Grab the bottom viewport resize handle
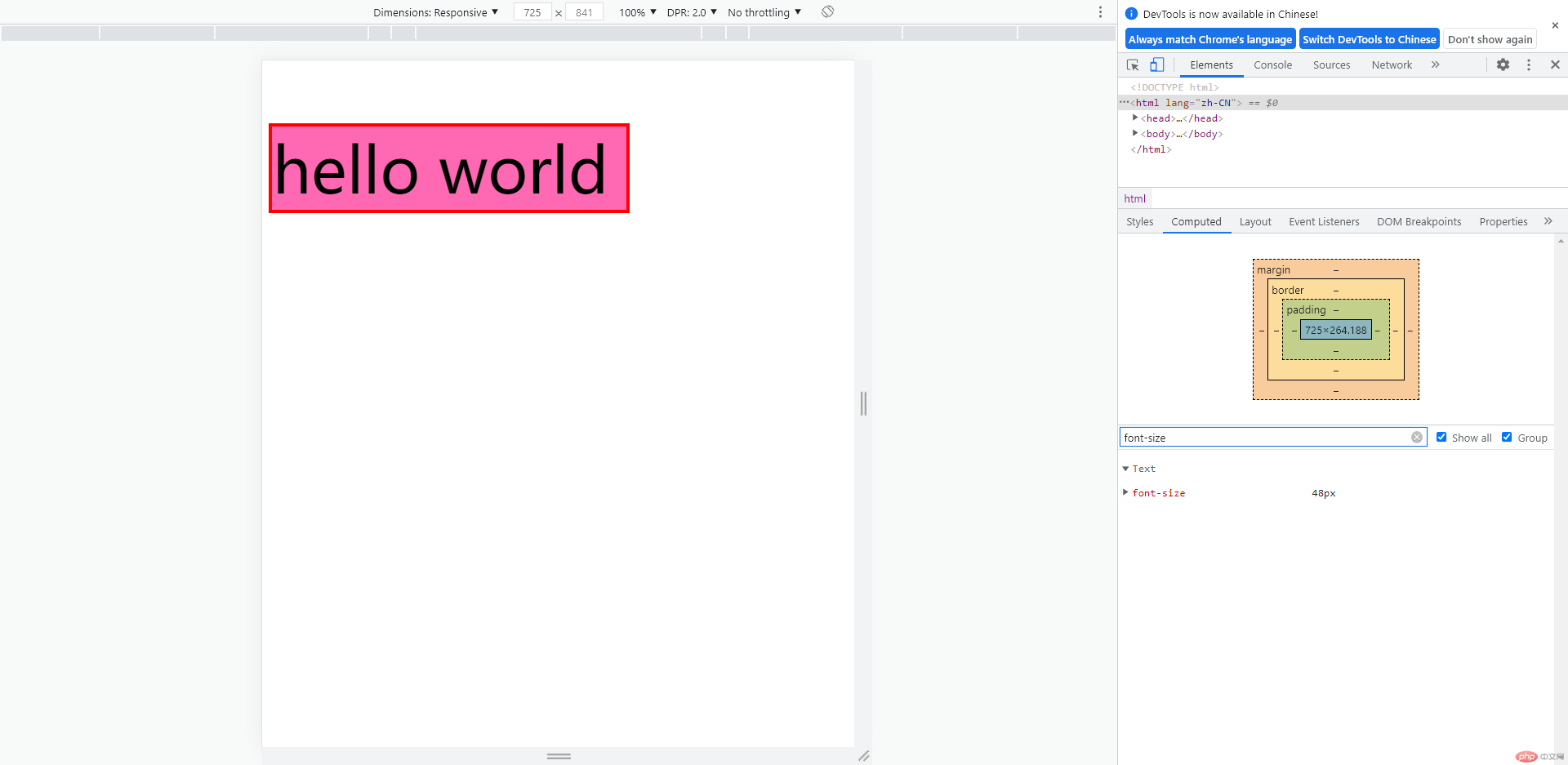Viewport: 1568px width, 765px height. point(559,756)
